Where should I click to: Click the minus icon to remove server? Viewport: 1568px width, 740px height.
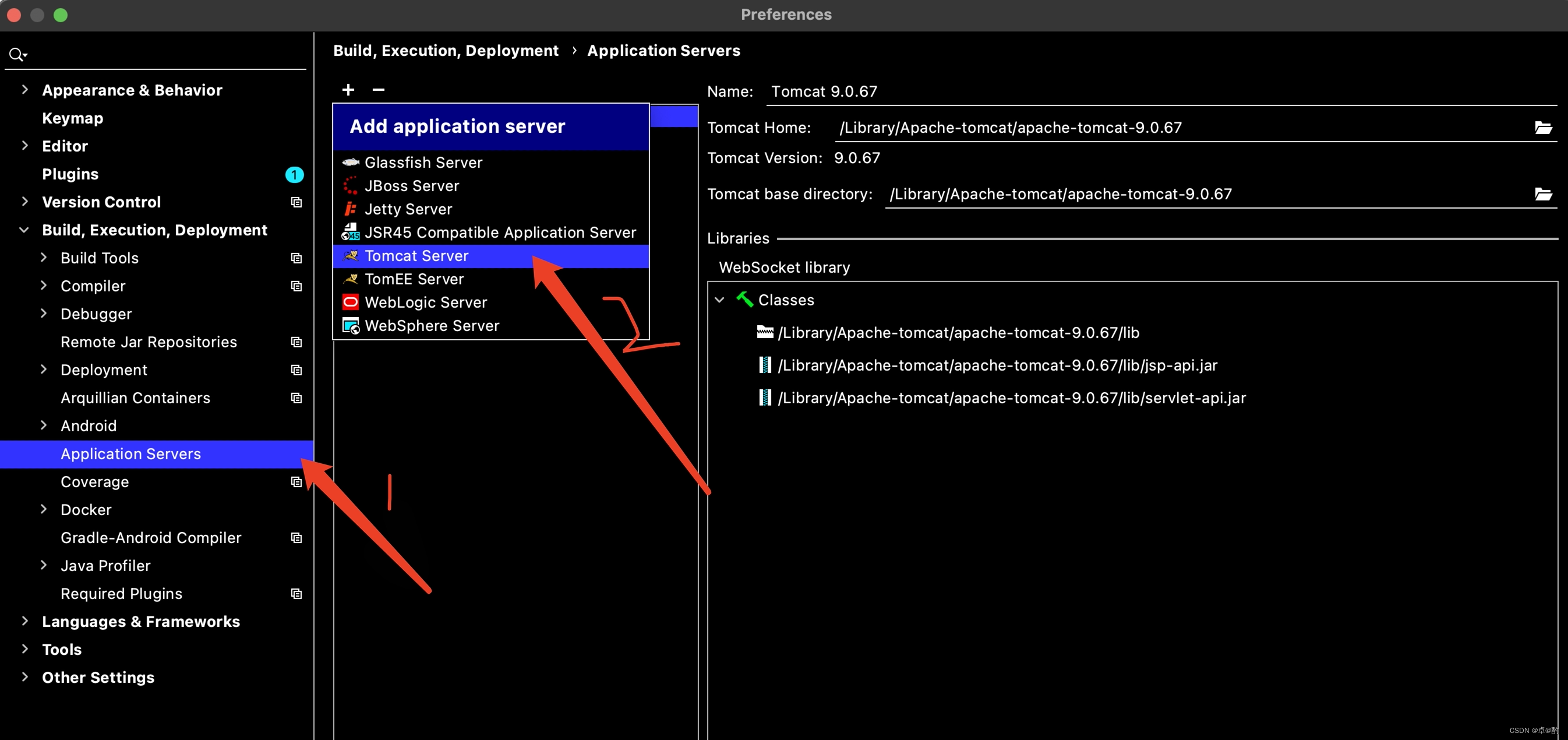(378, 90)
